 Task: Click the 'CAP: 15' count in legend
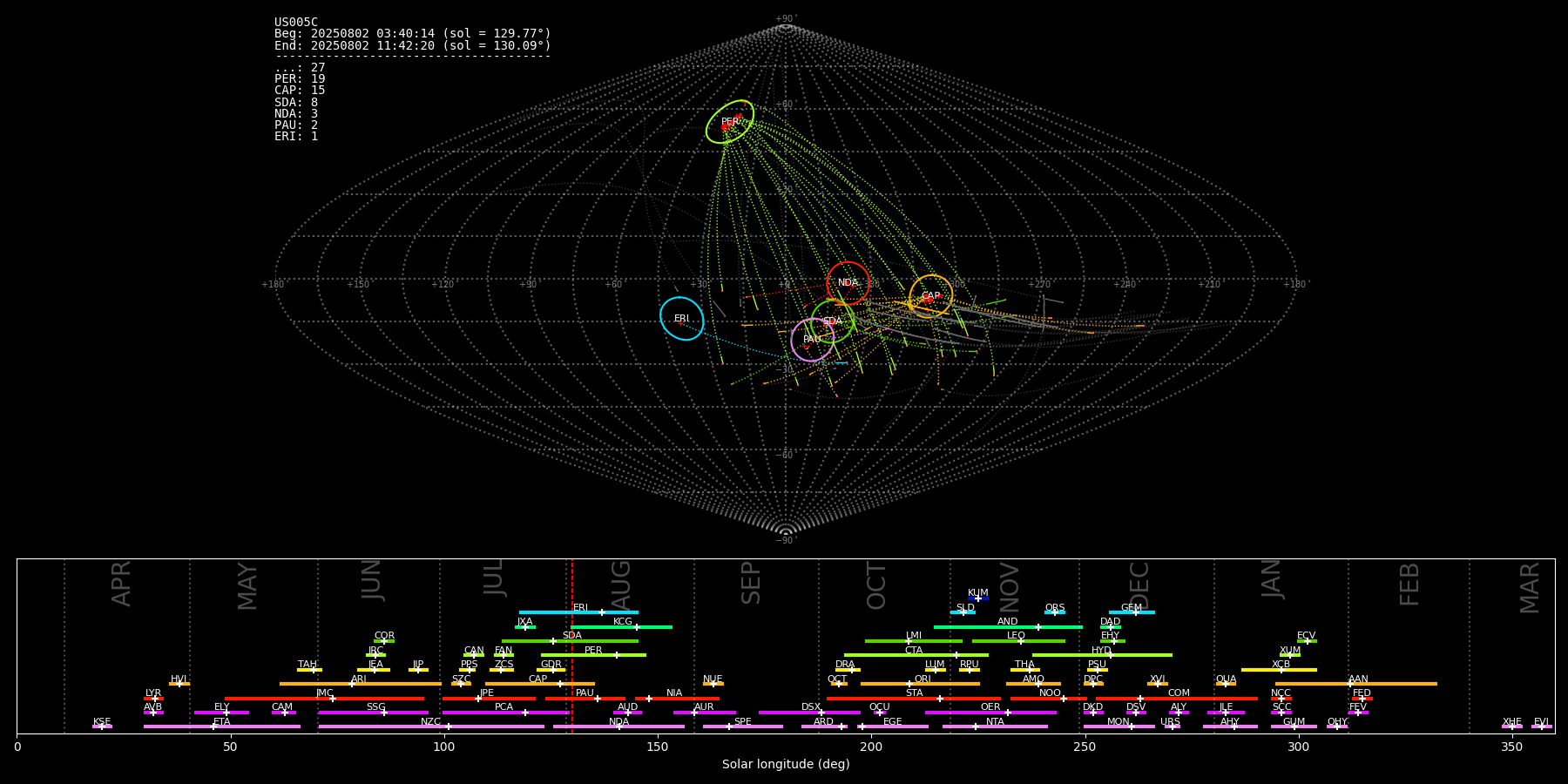pos(300,91)
